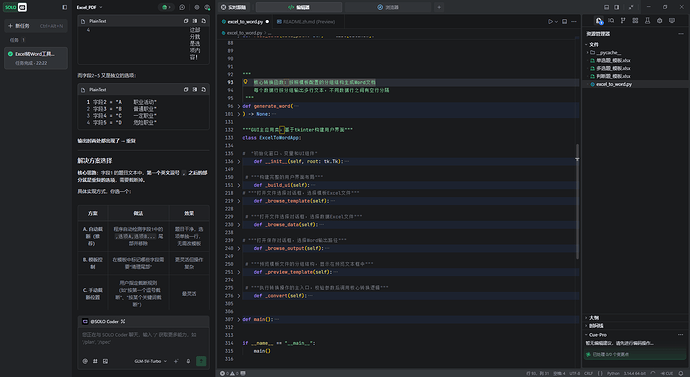Expand the _build_ui method fold
690x377 pixels.
[239, 185]
